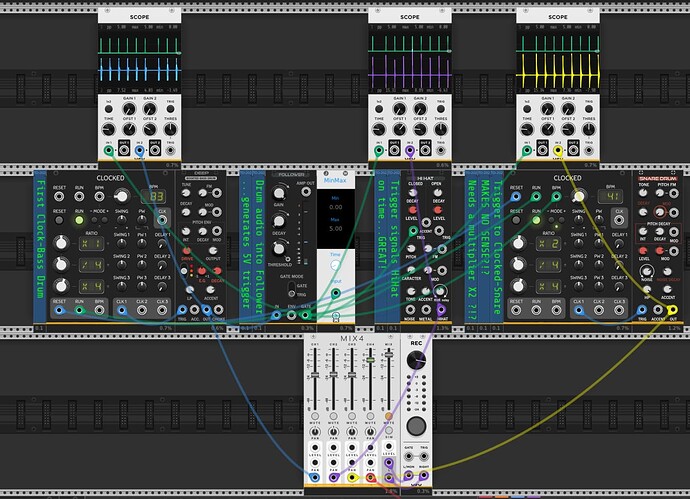
Task: Click the Snare Drum TONE knob
Action: 643,193
